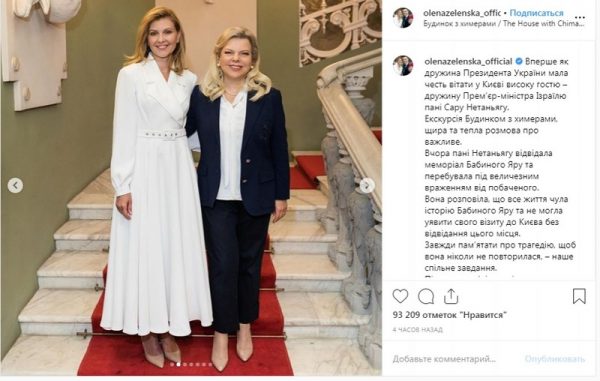The height and width of the screenshot is (381, 600).
Task: Open the three-dot more options menu
Action: (580, 18)
